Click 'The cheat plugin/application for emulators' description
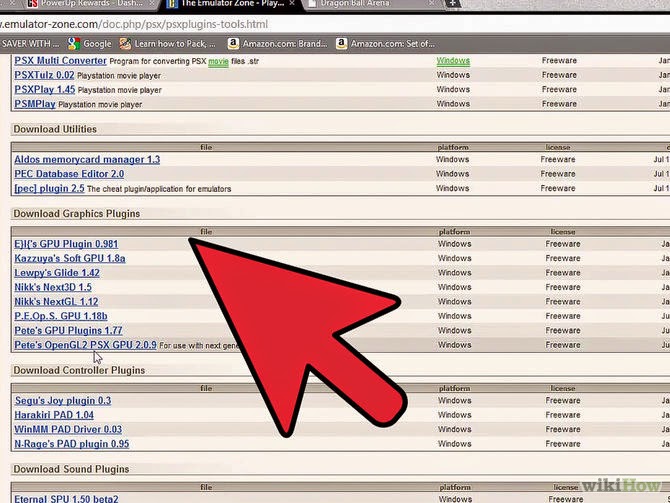This screenshot has width=670, height=503. (x=159, y=189)
